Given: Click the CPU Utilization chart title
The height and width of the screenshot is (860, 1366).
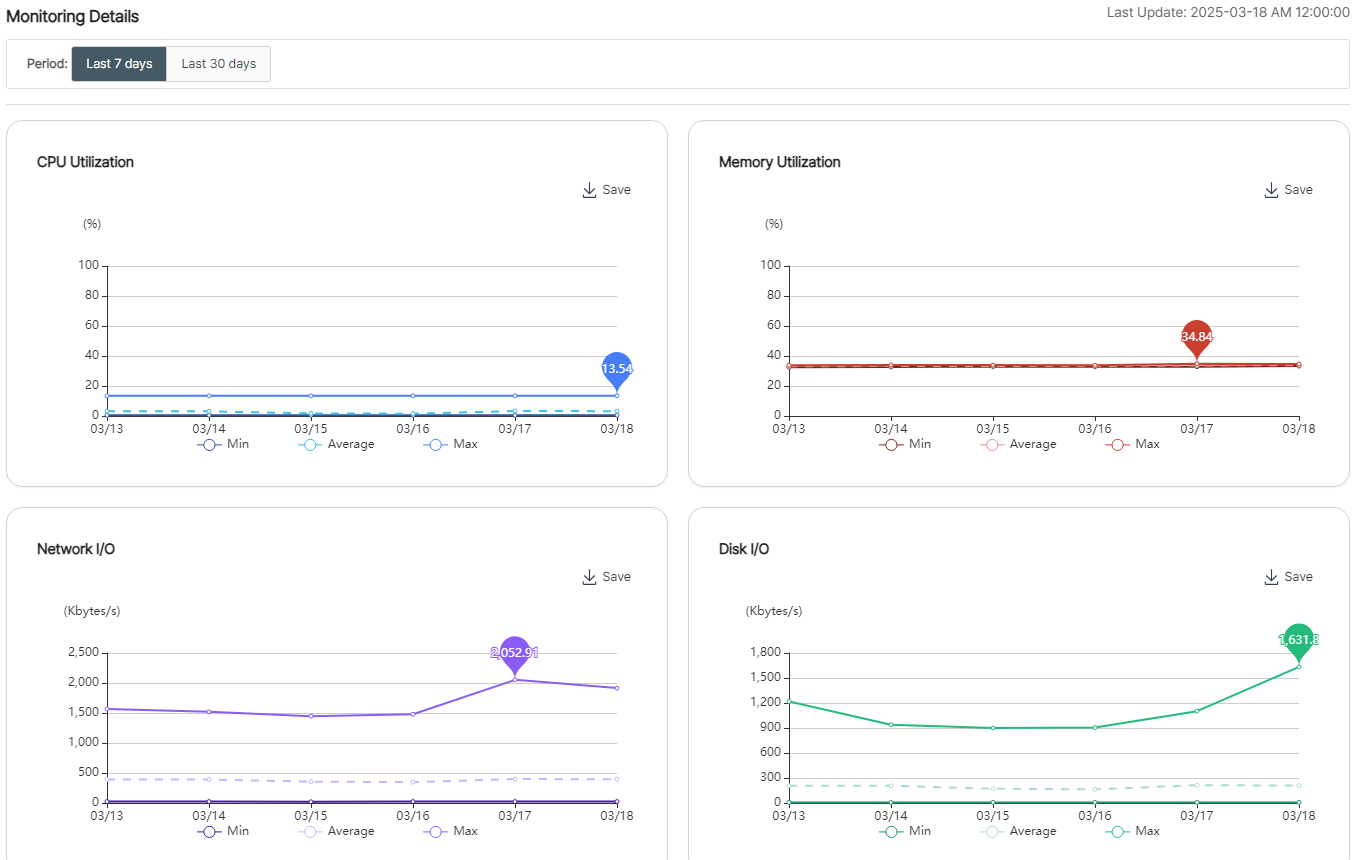Looking at the screenshot, I should 86,162.
